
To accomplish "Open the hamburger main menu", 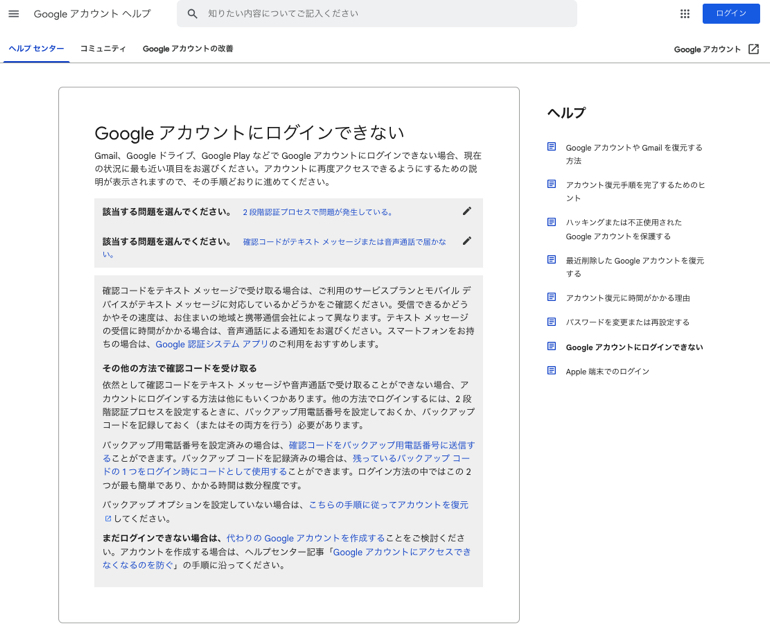I will tap(14, 14).
